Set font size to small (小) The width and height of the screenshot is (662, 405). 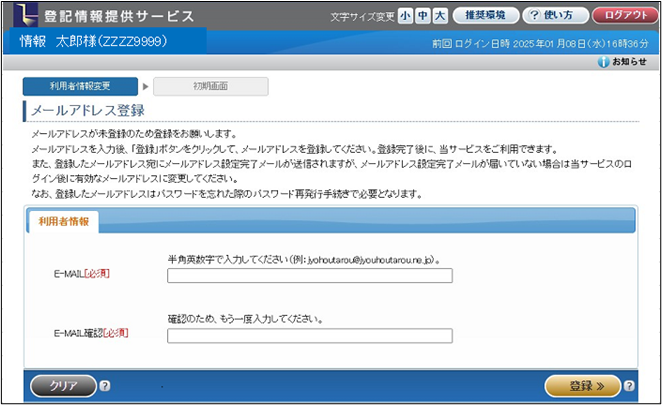tap(405, 16)
